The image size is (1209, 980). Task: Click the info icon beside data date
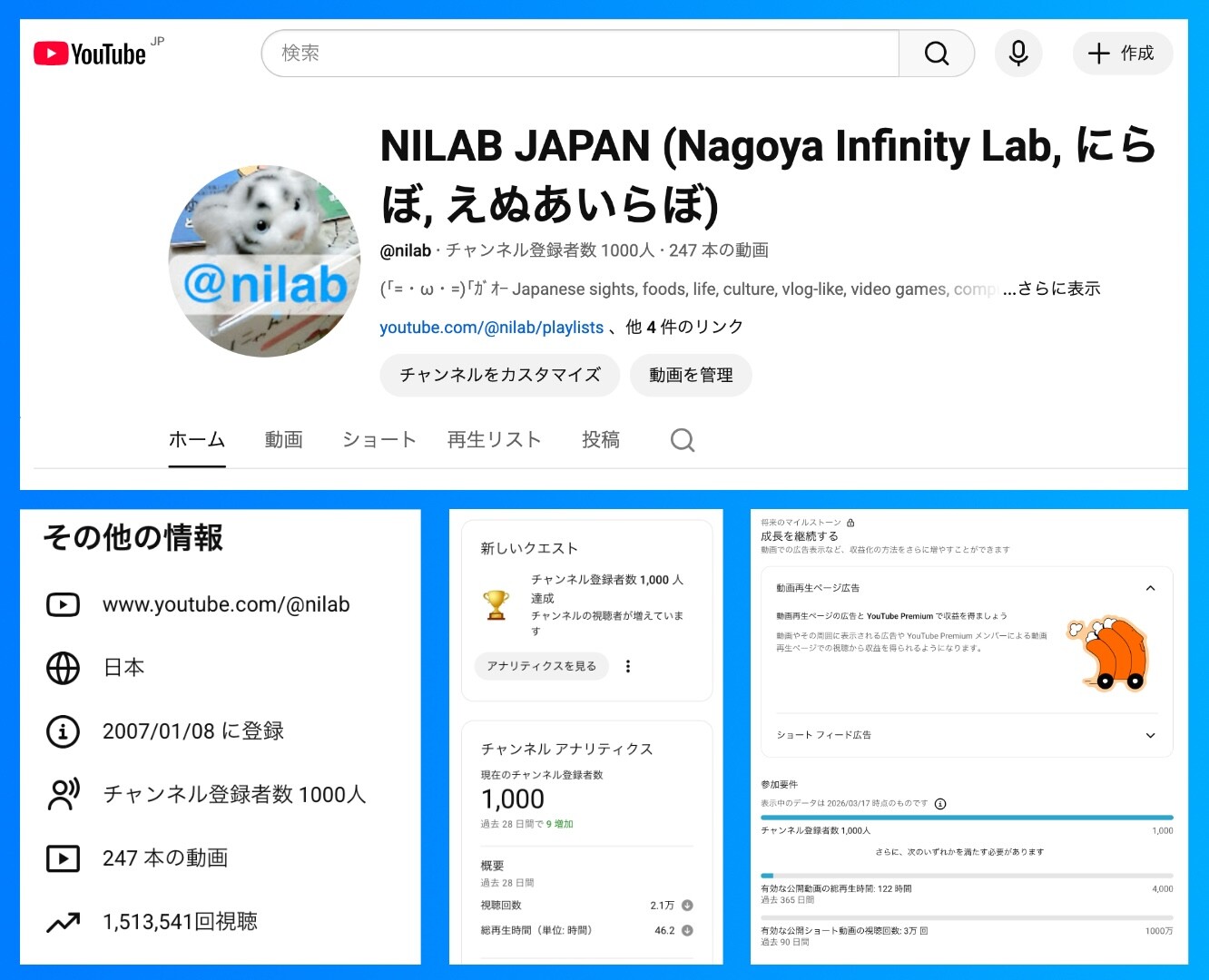[940, 803]
